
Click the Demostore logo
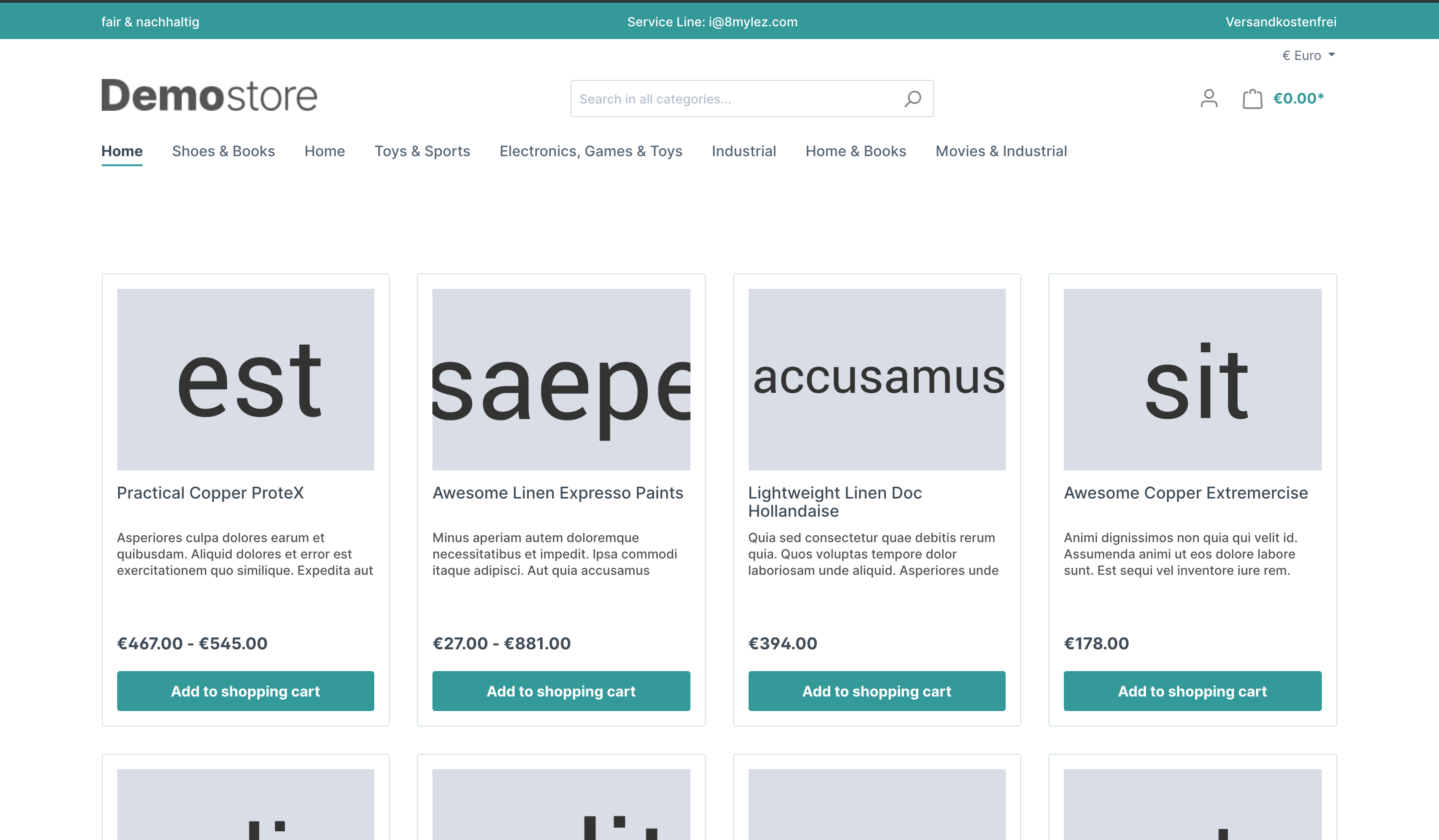pos(209,95)
